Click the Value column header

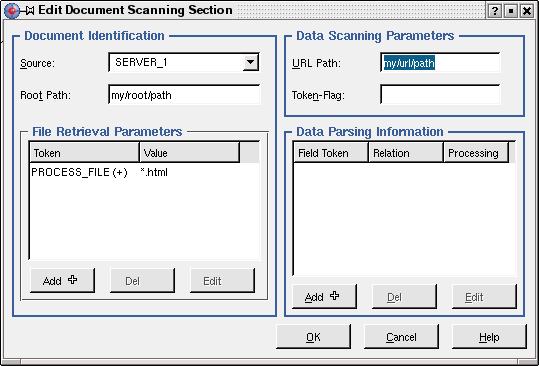click(x=189, y=152)
